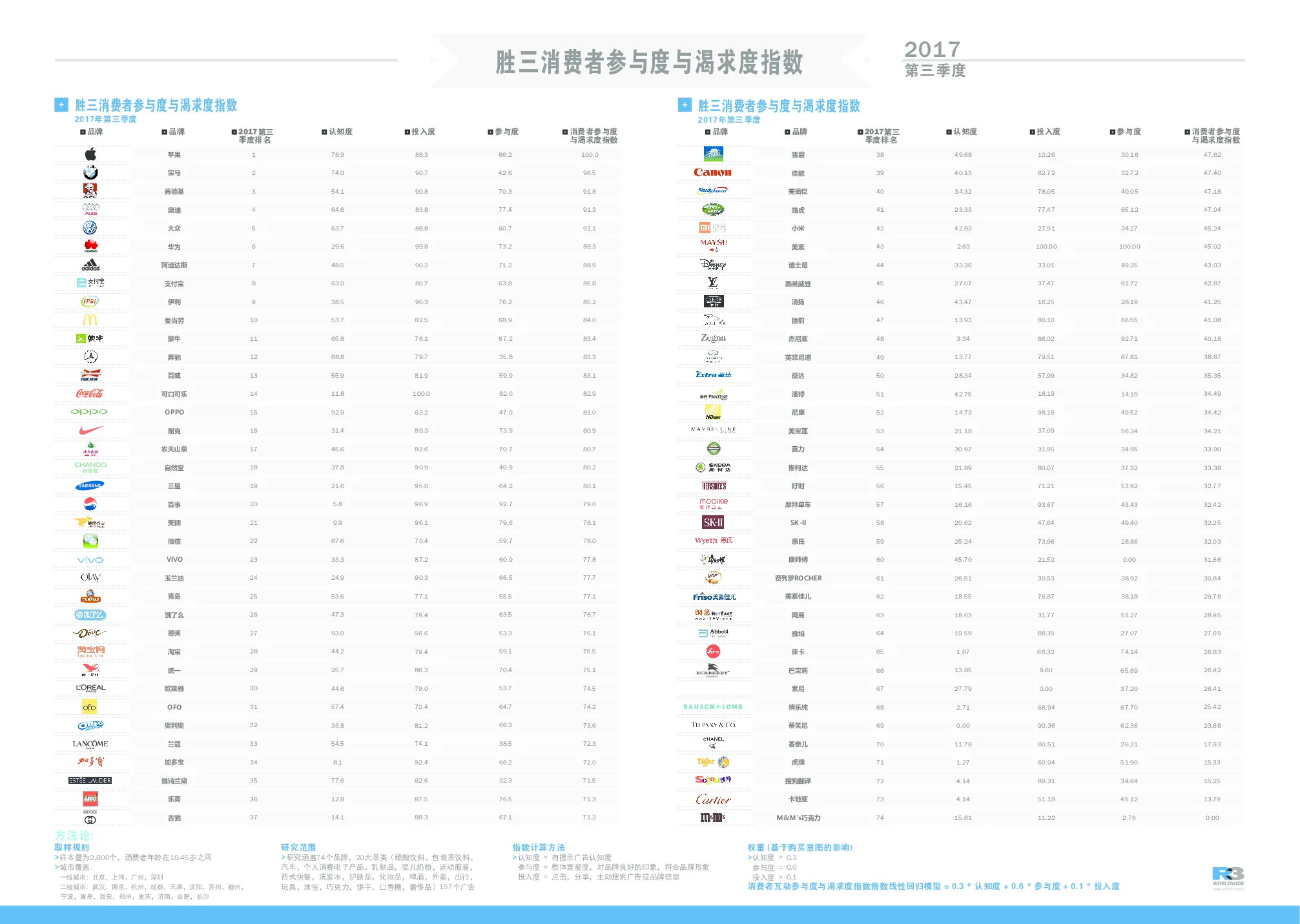This screenshot has height=924, width=1300.
Task: Click the brand name '费列罗ROCHER'
Action: (798, 579)
